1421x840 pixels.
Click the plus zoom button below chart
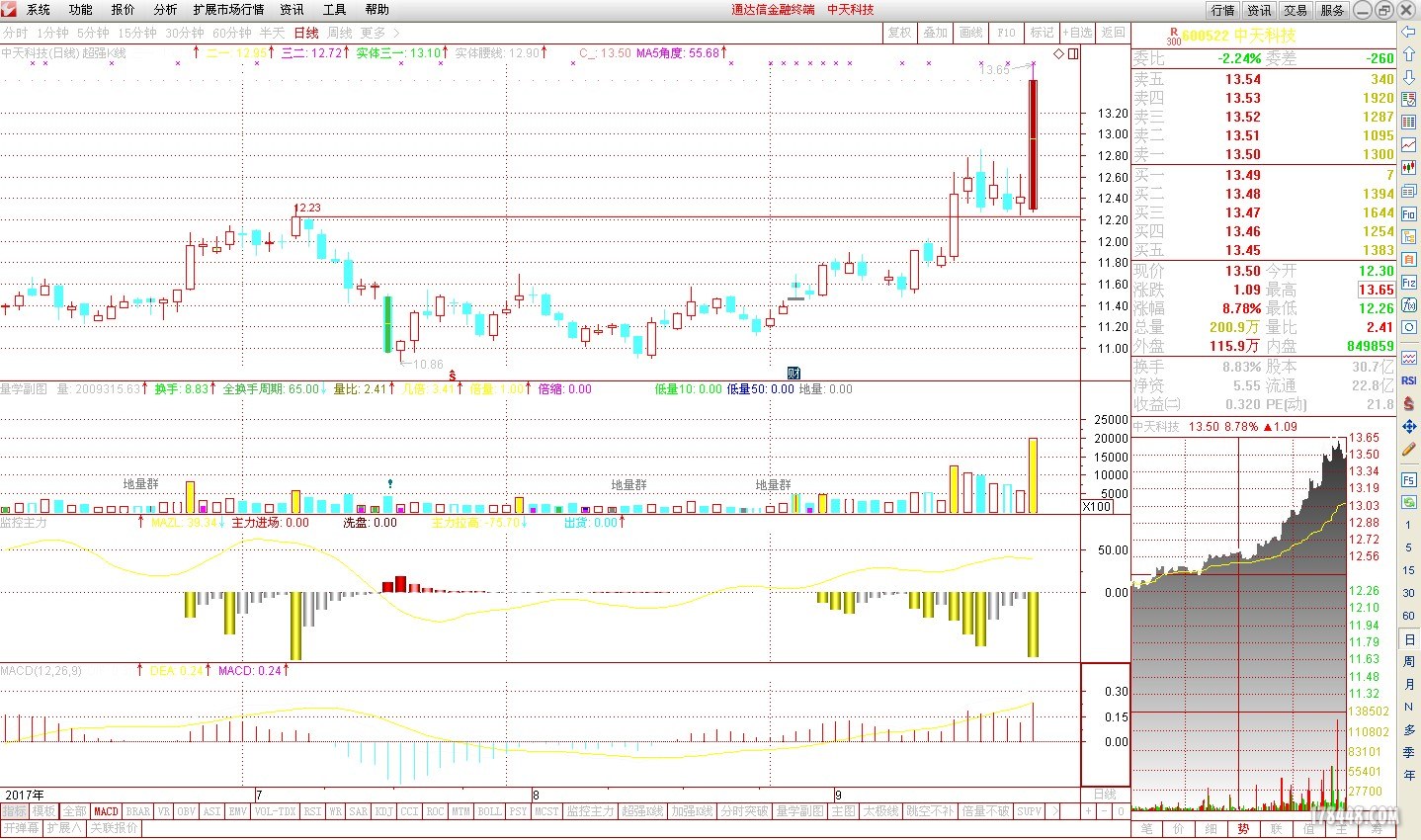click(x=1088, y=811)
